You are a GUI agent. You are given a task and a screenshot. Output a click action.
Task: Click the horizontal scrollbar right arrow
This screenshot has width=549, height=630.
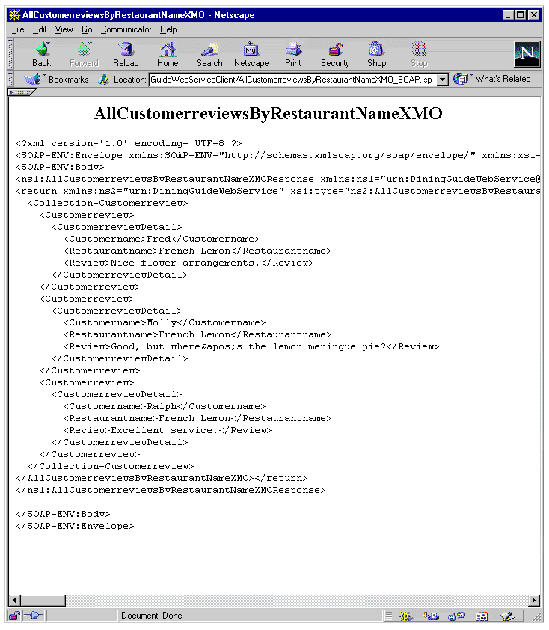pyautogui.click(x=534, y=601)
